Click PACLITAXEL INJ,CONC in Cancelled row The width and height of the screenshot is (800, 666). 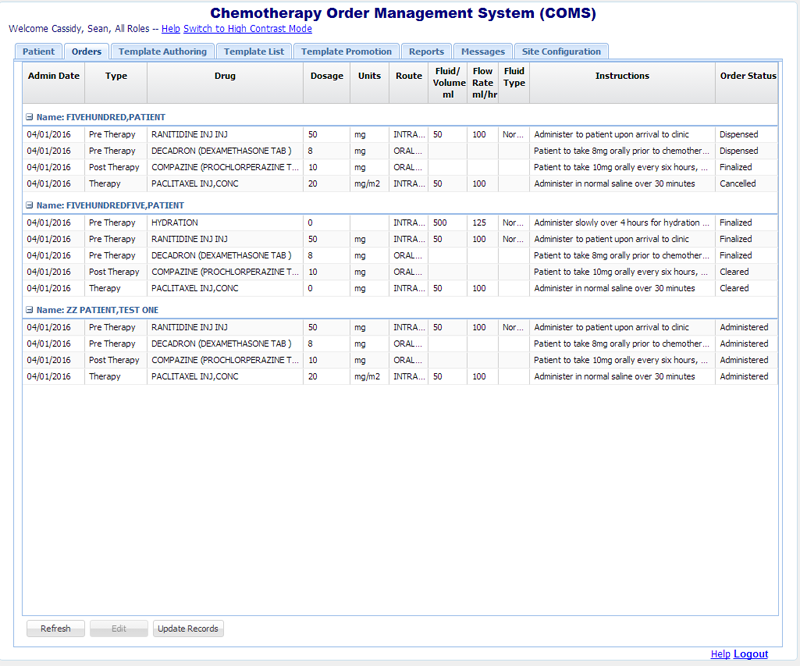(225, 184)
